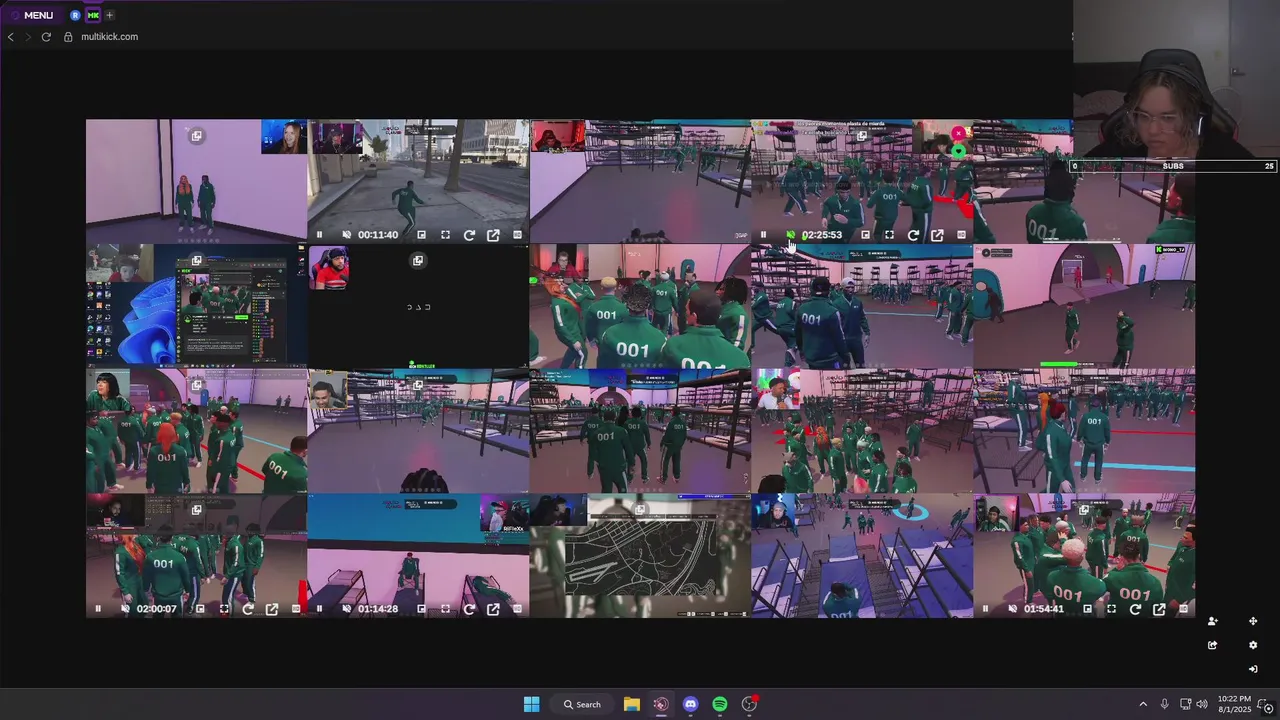This screenshot has height=720, width=1280.
Task: Toggle mini player on 02:25:53 stream
Action: tap(865, 235)
